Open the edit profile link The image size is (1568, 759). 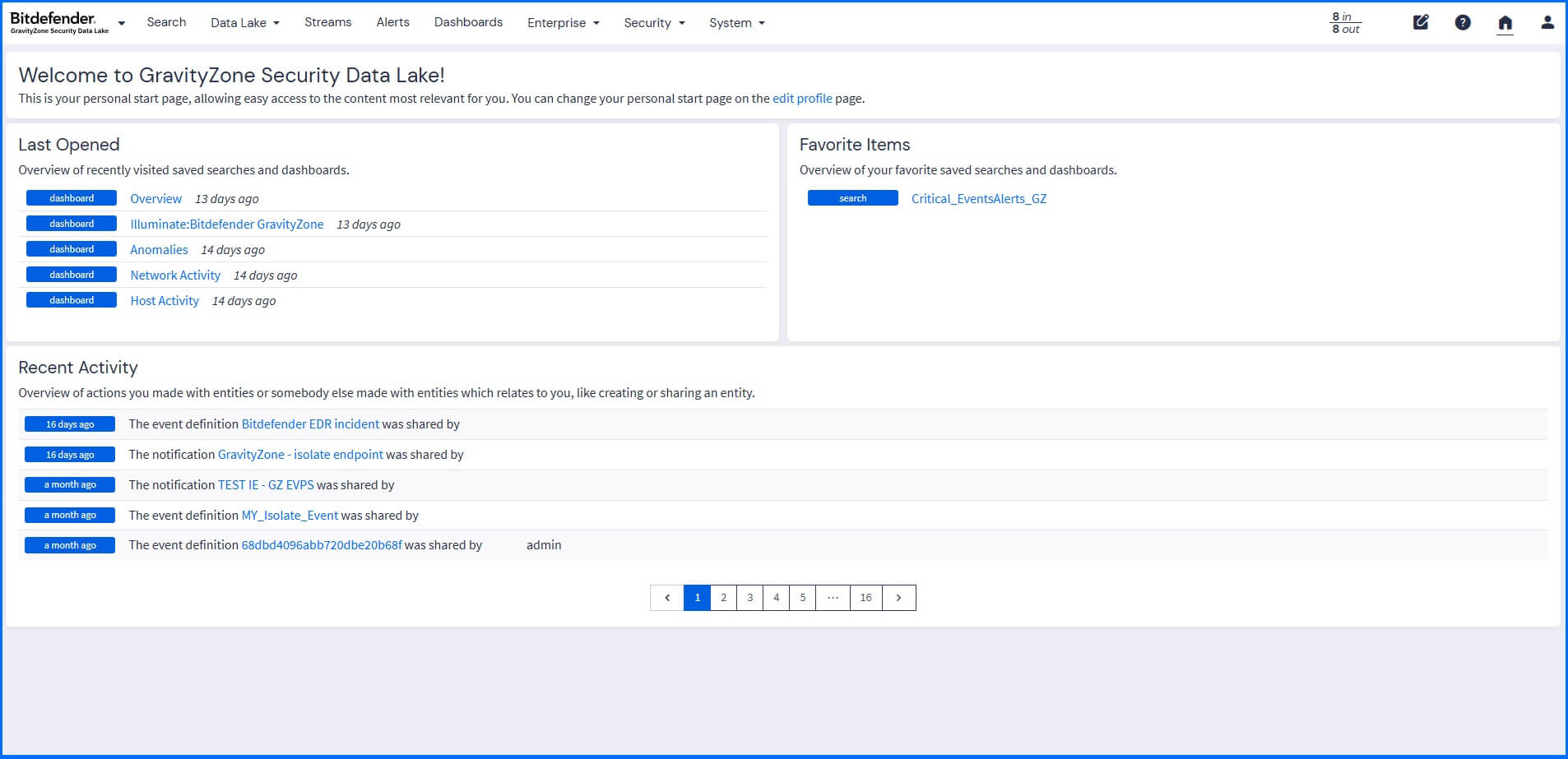tap(801, 98)
